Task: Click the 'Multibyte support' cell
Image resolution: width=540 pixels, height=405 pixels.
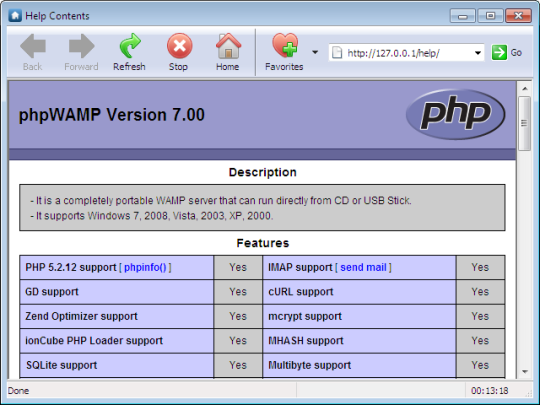Action: (x=359, y=365)
